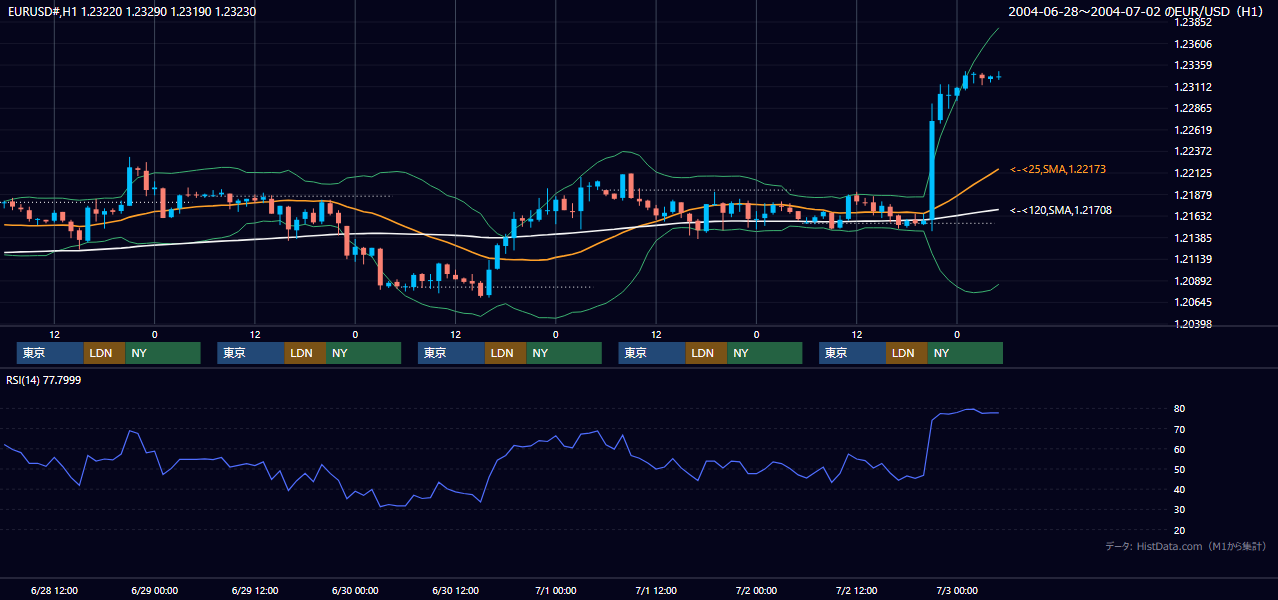Click RSI scale value 50
The width and height of the screenshot is (1278, 600).
point(1179,469)
